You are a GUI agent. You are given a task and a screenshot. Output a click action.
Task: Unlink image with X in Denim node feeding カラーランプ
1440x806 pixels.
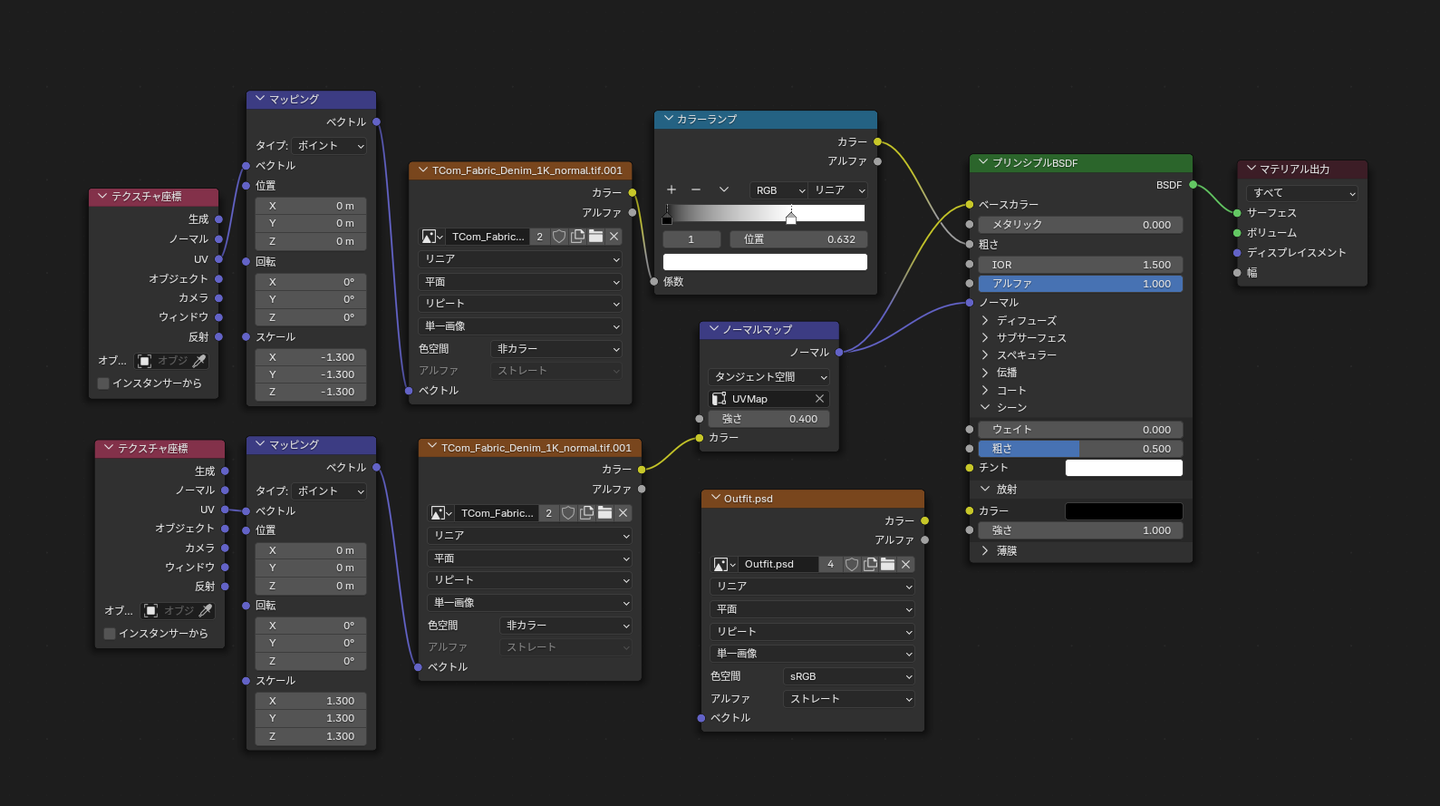click(x=614, y=237)
